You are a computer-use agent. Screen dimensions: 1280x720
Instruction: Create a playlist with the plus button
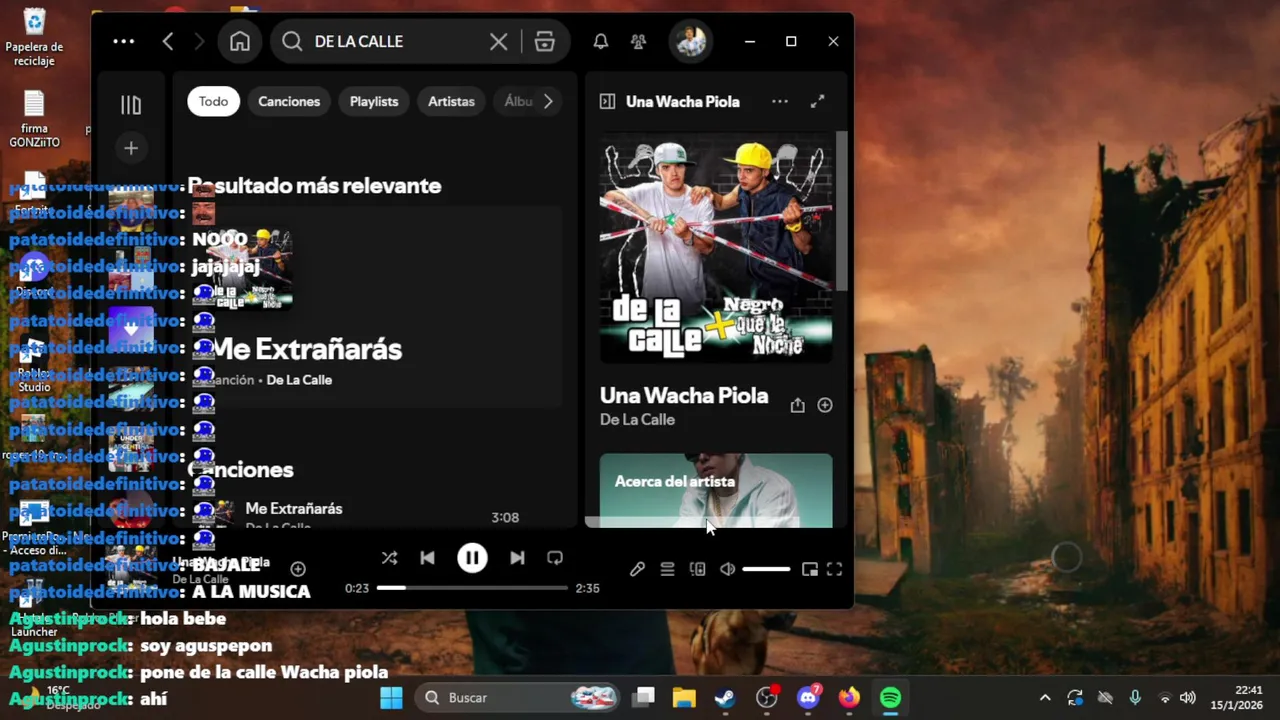[131, 148]
